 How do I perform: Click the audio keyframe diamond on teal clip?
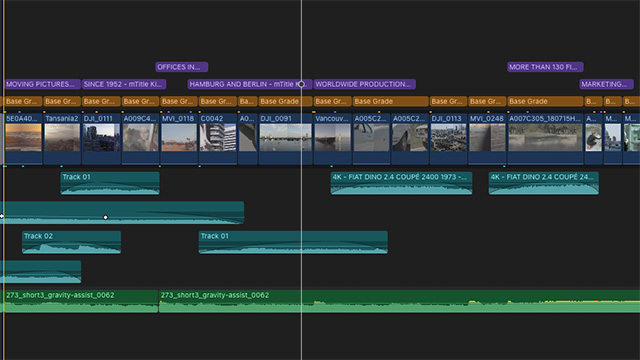tap(106, 218)
